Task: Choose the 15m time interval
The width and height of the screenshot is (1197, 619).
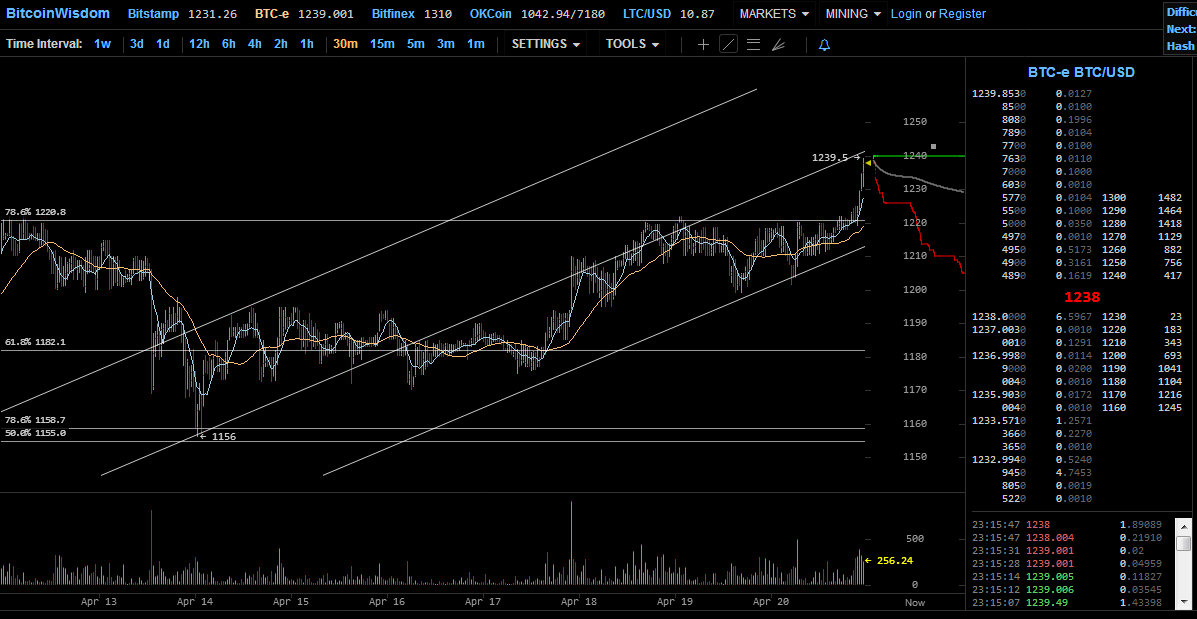Action: [x=382, y=44]
